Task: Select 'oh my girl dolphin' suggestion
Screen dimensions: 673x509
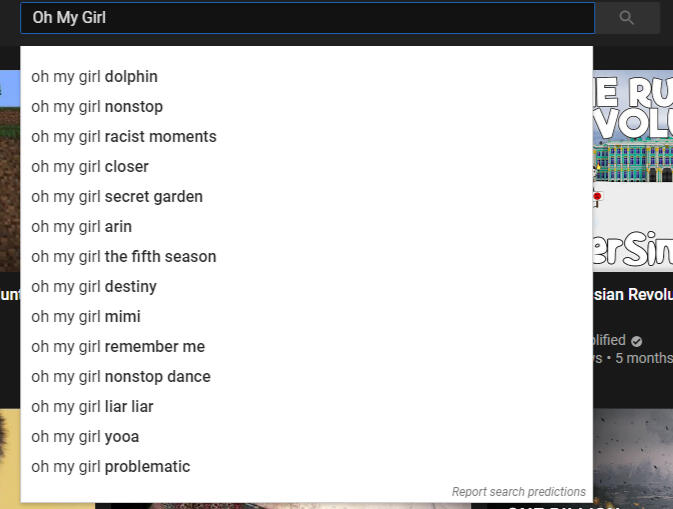Action: coord(95,77)
